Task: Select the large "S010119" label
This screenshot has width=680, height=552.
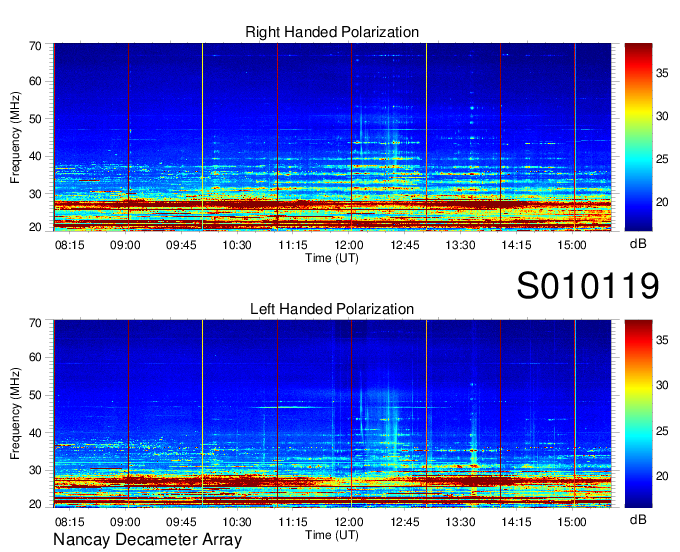Action: coord(588,285)
